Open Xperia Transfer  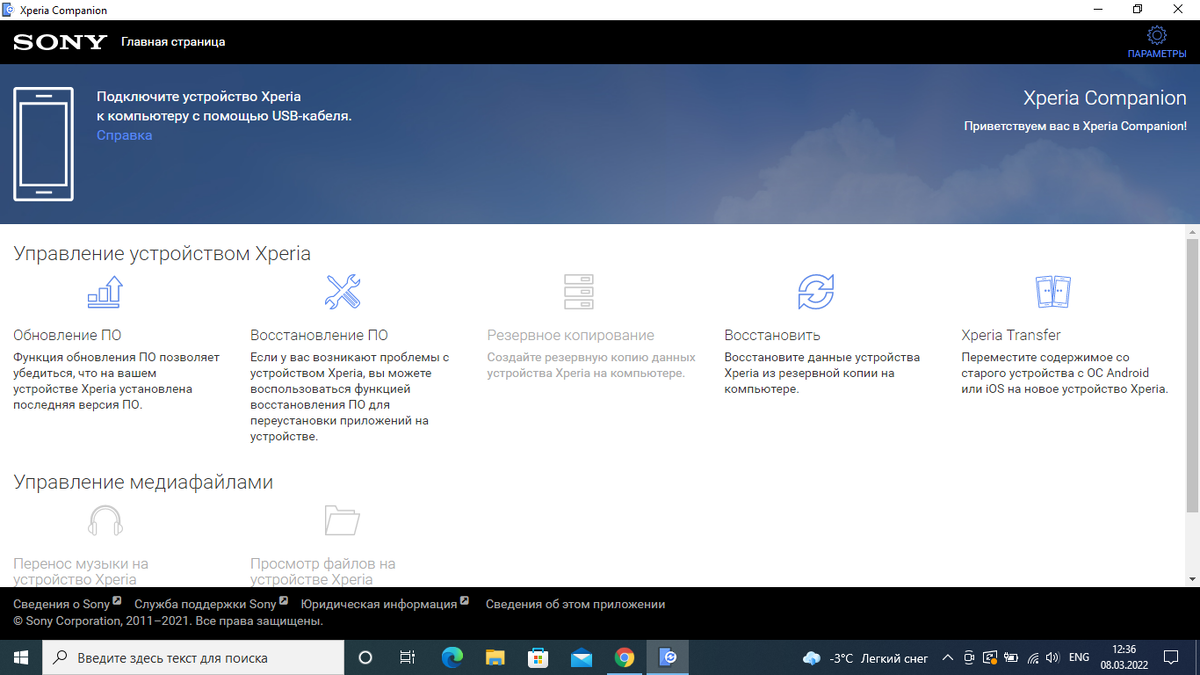(x=1011, y=335)
